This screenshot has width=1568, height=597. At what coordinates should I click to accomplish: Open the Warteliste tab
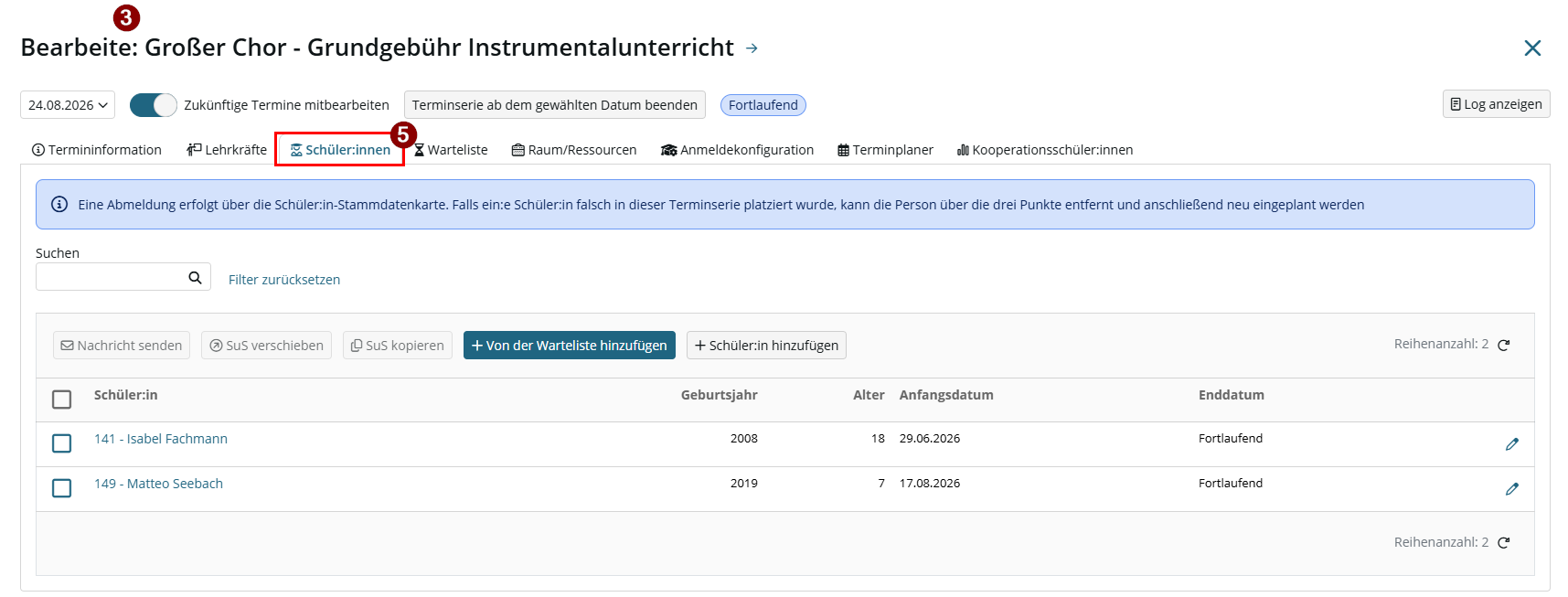tap(451, 150)
